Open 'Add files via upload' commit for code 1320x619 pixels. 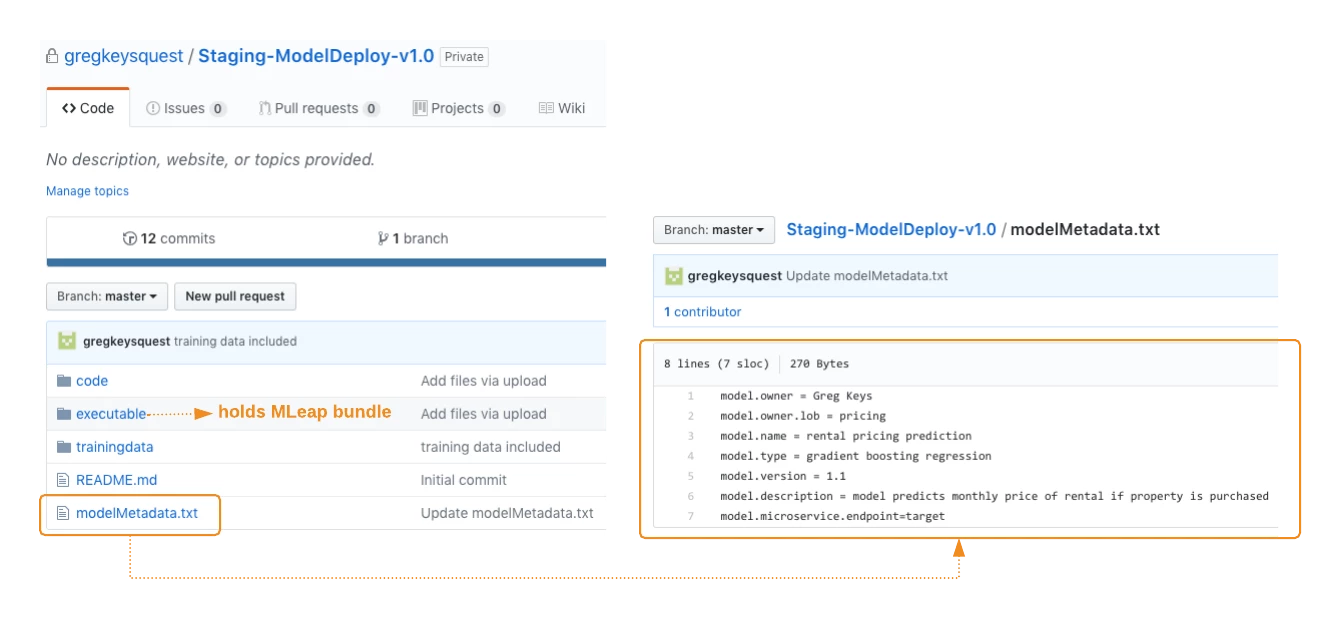tap(484, 381)
